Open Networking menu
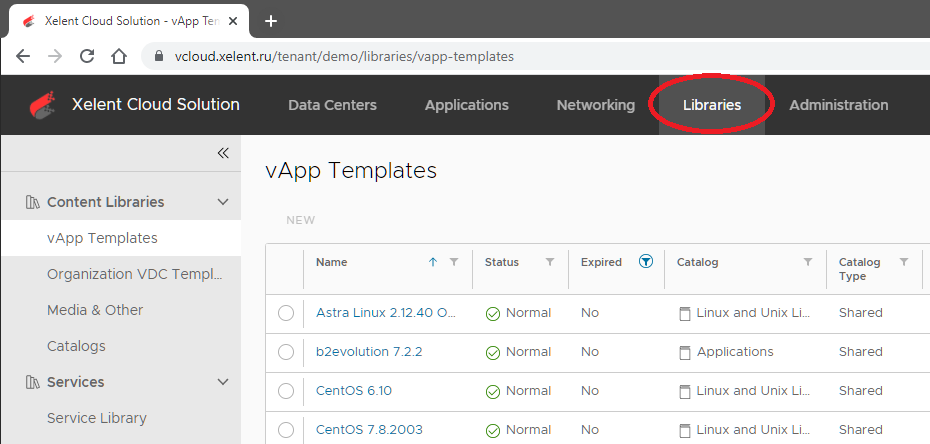Screen dimensions: 930x444 point(595,105)
